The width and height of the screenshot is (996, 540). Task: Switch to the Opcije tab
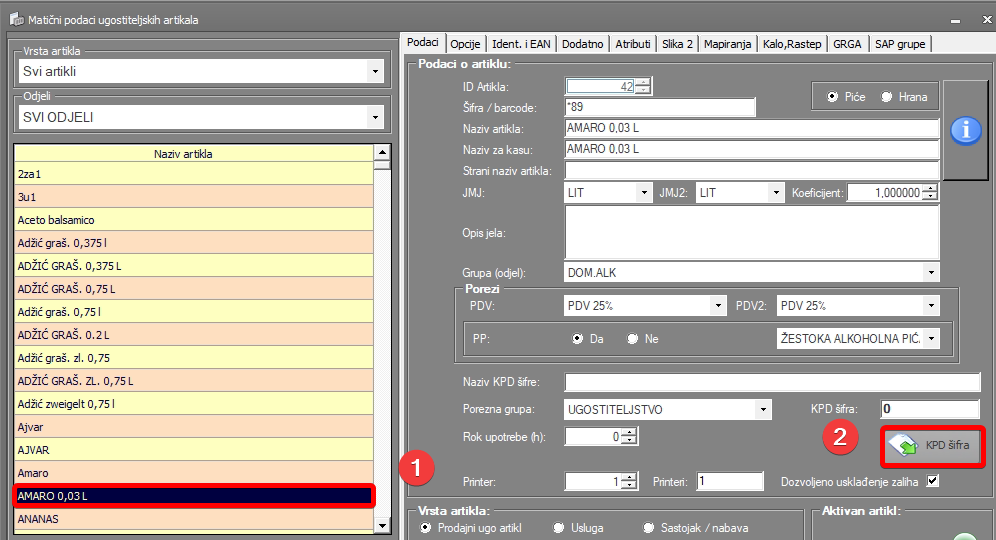[x=465, y=44]
